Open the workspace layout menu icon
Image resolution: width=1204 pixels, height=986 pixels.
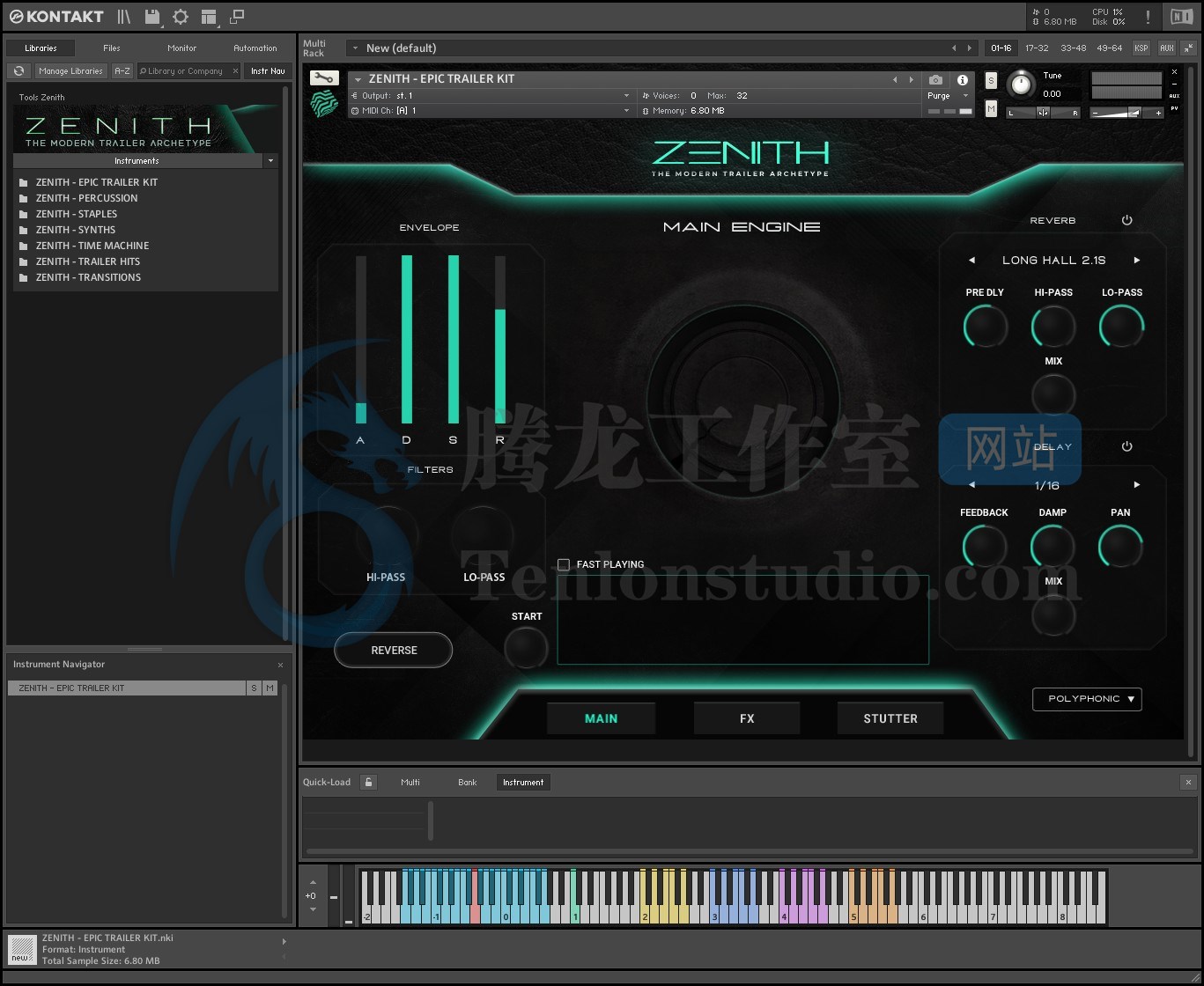pyautogui.click(x=209, y=17)
